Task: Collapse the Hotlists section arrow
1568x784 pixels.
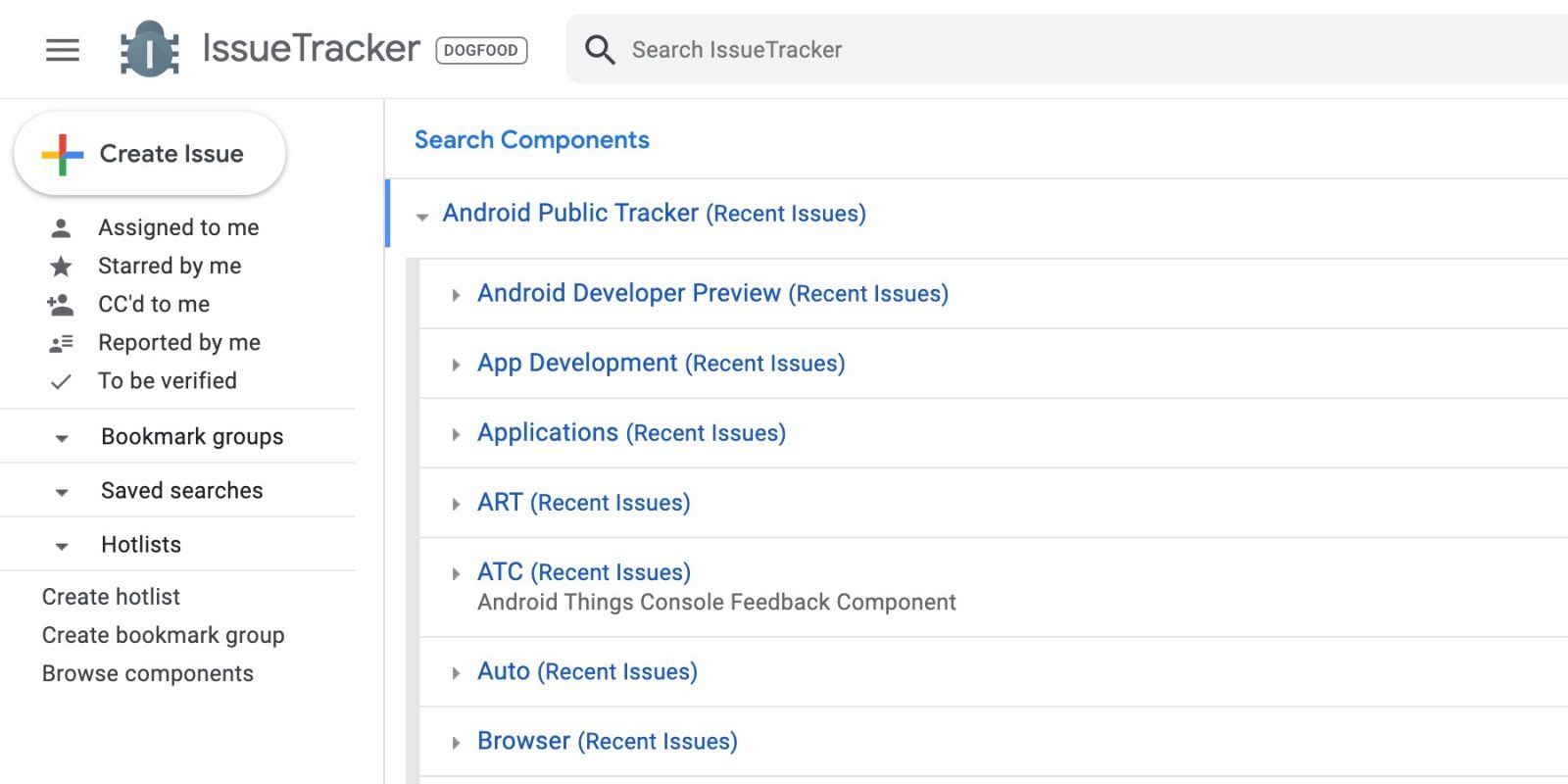Action: 62,546
